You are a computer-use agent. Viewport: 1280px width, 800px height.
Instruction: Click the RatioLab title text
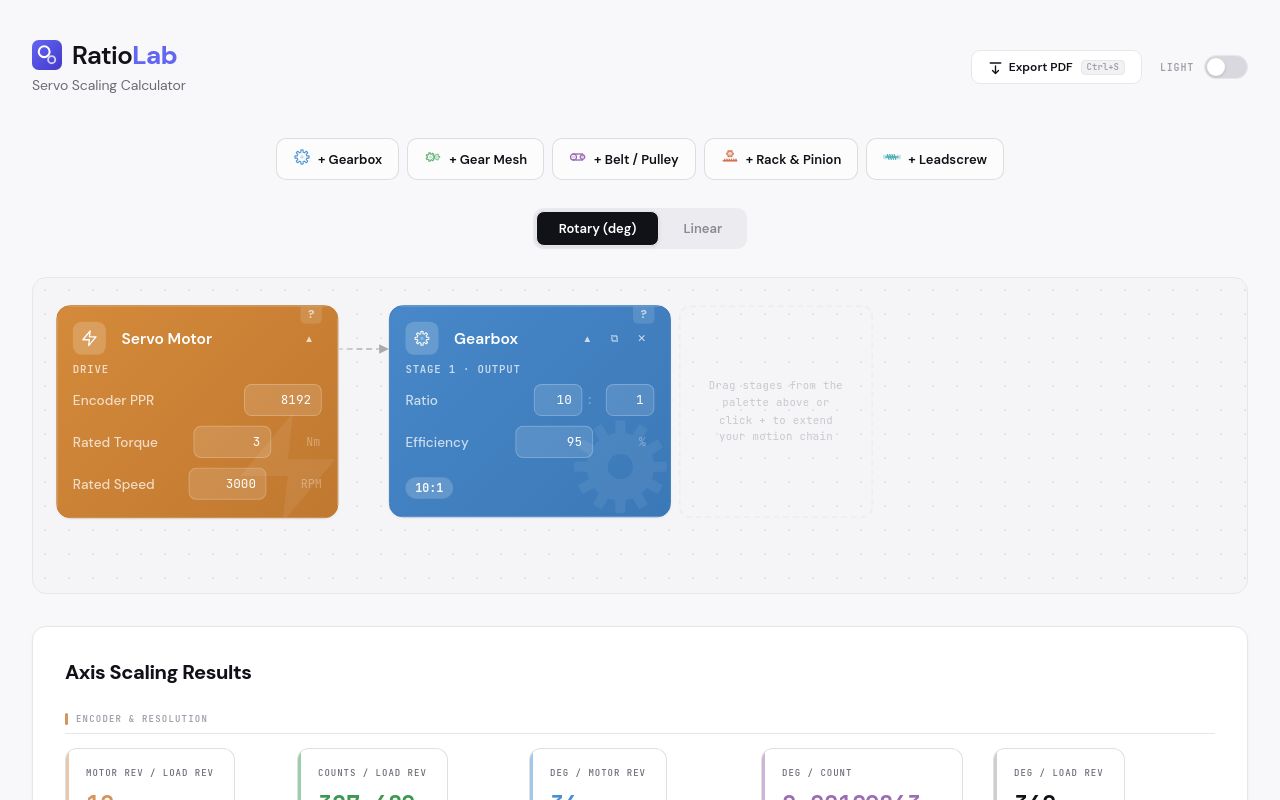pos(124,55)
